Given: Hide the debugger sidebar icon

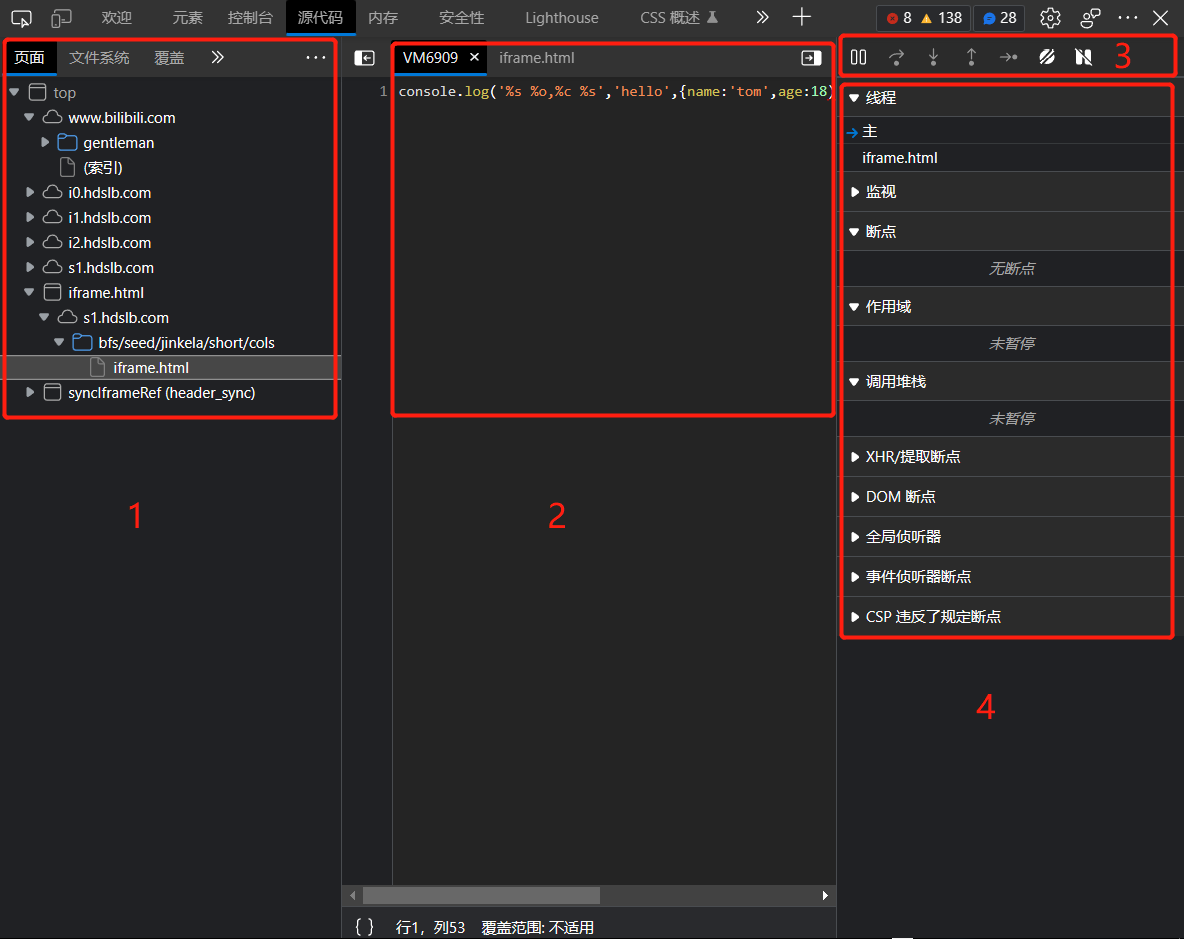Looking at the screenshot, I should click(x=811, y=58).
